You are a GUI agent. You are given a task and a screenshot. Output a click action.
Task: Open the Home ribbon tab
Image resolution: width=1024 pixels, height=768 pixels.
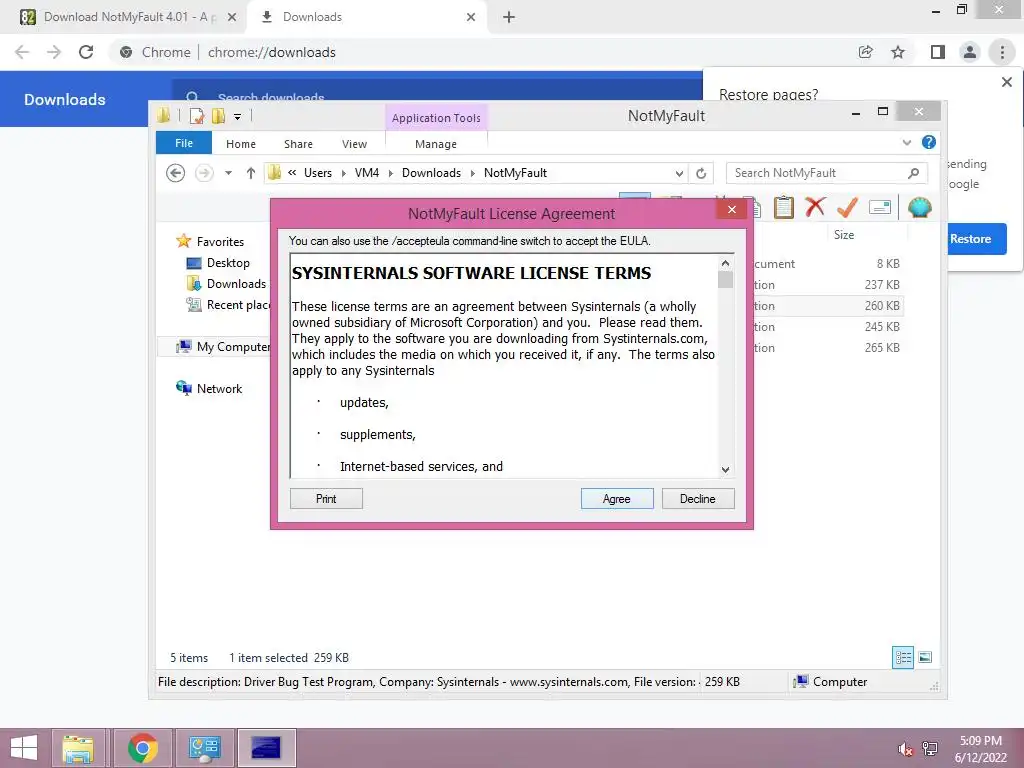[240, 144]
